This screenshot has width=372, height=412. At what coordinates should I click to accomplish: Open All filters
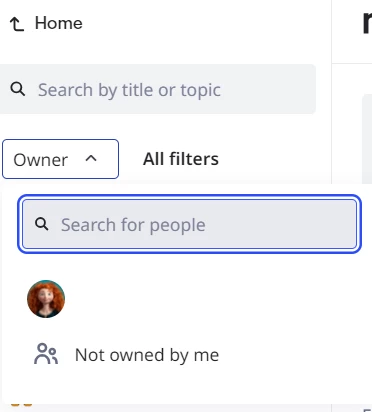[x=181, y=159]
